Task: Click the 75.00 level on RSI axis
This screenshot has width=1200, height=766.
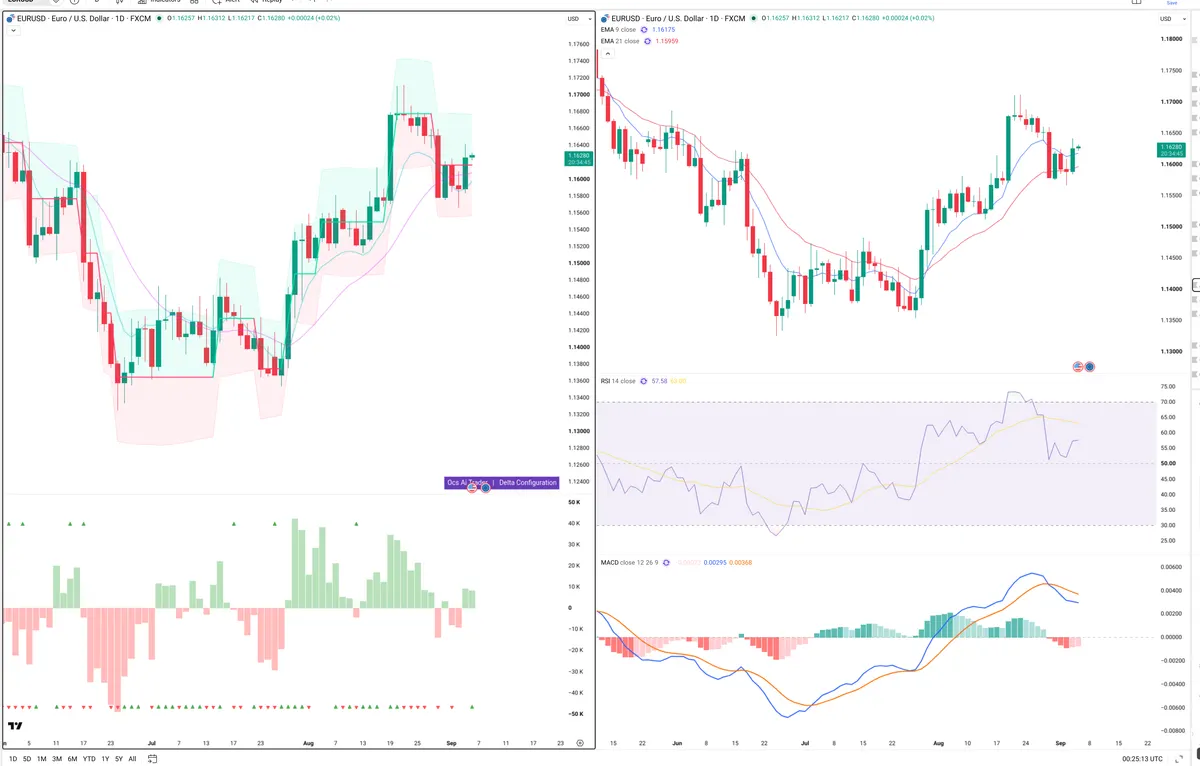Action: [x=1168, y=386]
